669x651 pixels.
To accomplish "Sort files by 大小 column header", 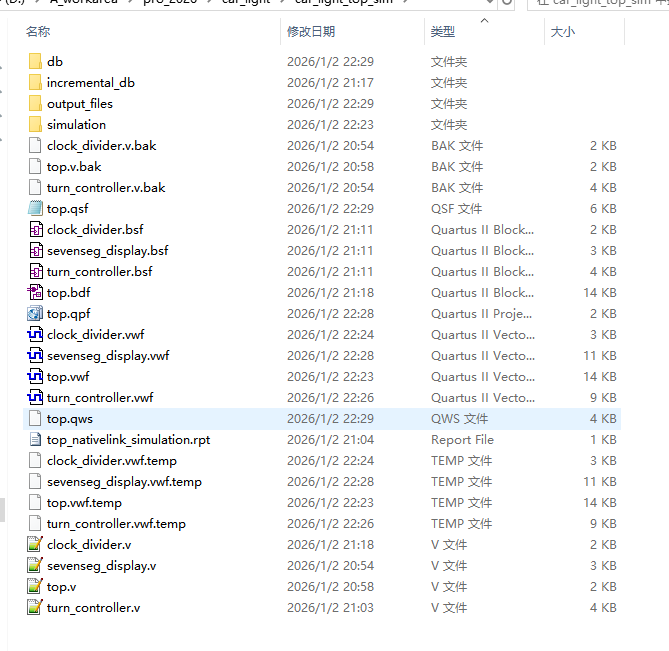I will (563, 32).
